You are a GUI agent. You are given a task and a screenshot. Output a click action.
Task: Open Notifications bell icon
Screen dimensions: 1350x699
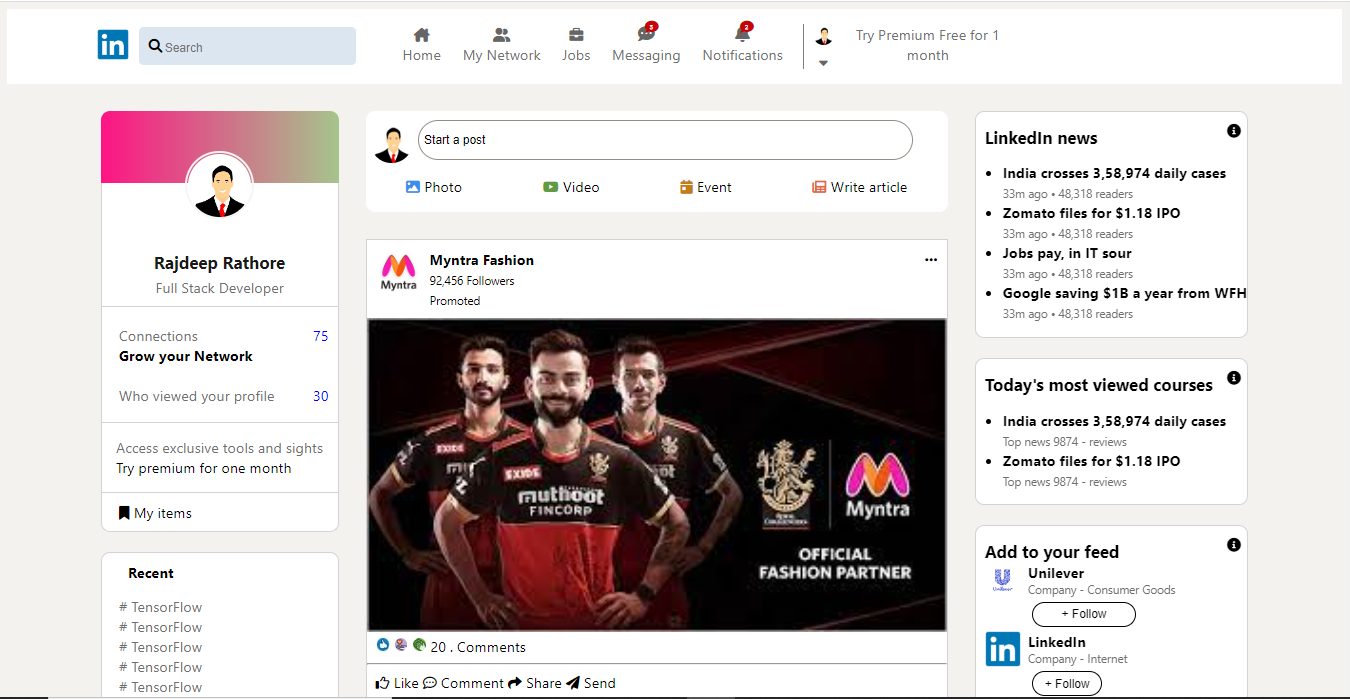coord(742,35)
